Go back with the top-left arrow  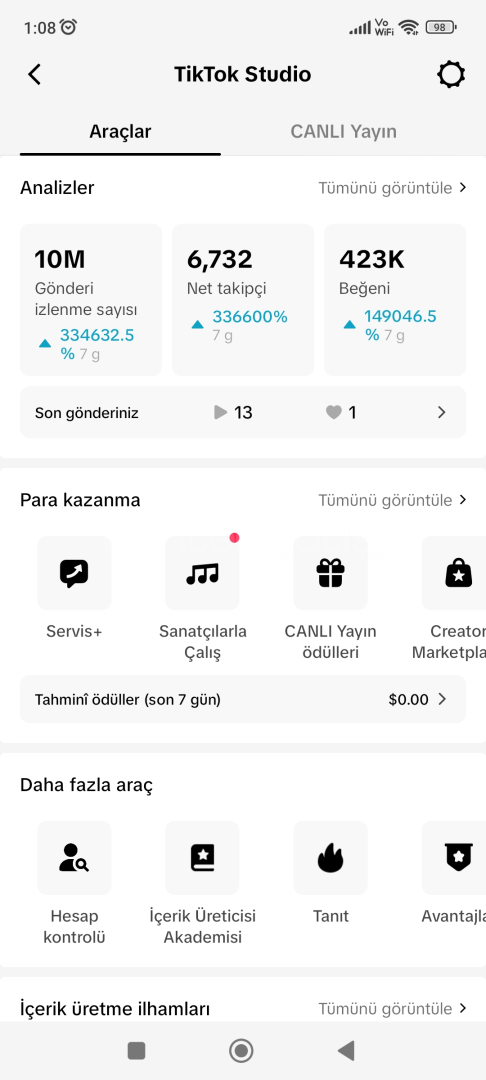tap(34, 74)
